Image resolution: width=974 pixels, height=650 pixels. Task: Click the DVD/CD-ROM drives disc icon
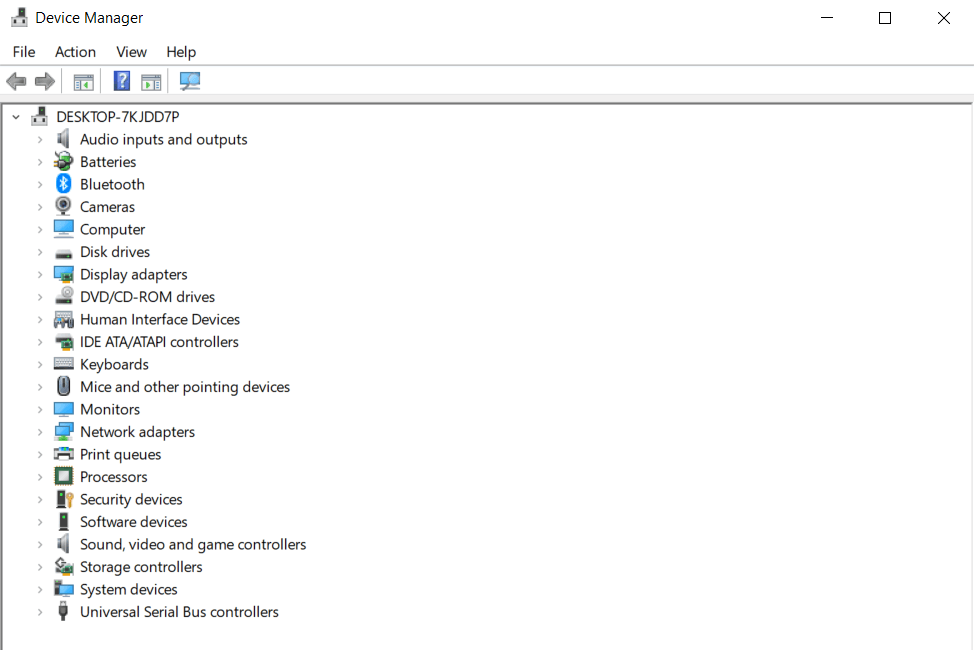tap(63, 296)
